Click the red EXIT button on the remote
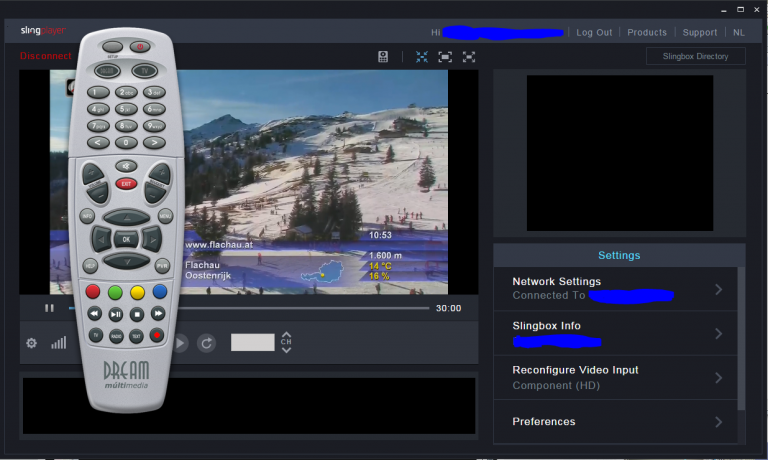768x460 pixels. click(x=126, y=184)
